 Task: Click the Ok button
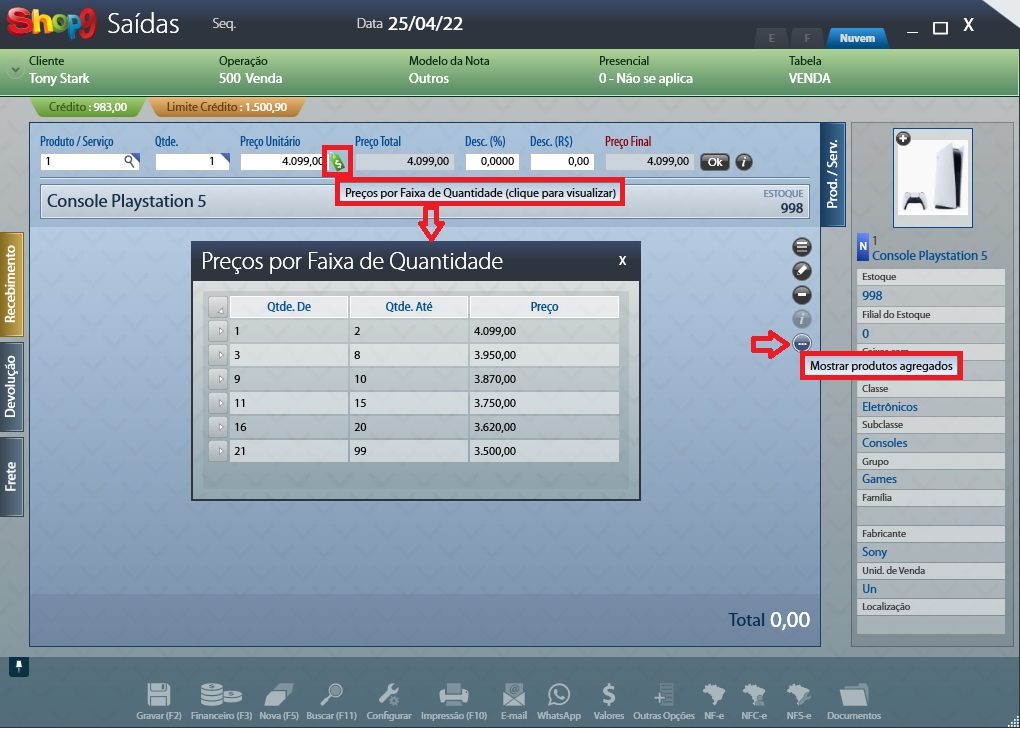click(x=715, y=162)
